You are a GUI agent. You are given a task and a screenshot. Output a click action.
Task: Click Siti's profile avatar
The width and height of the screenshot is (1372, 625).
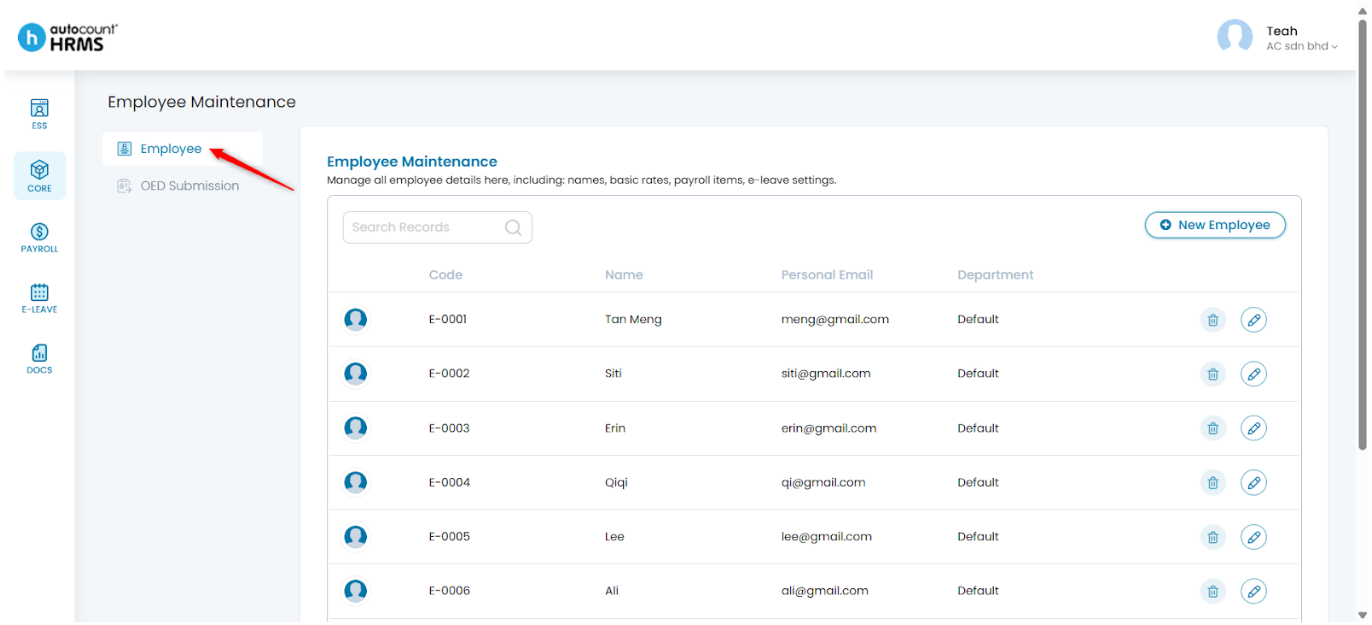tap(355, 373)
